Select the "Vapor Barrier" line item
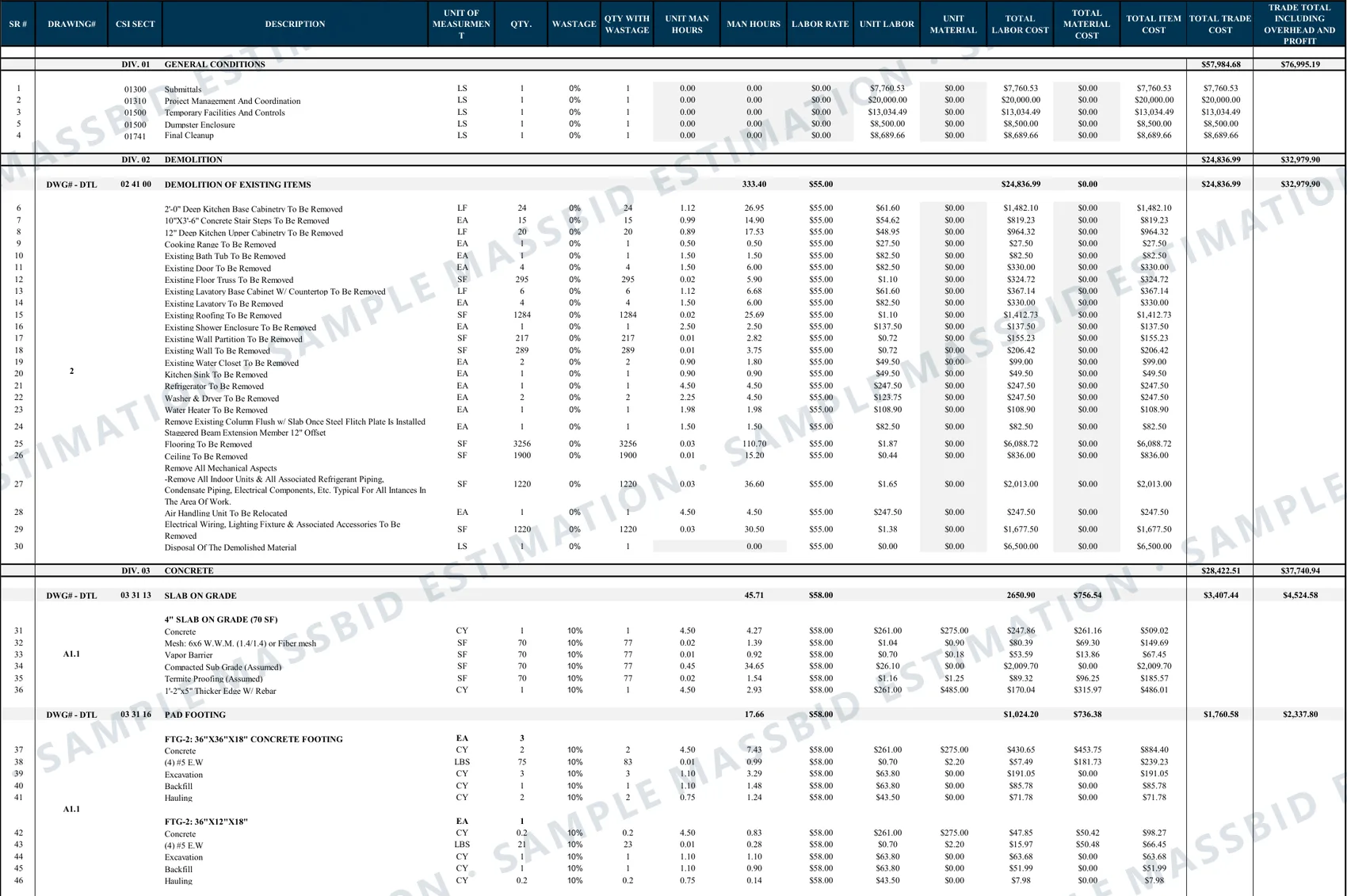1347x896 pixels. click(189, 655)
